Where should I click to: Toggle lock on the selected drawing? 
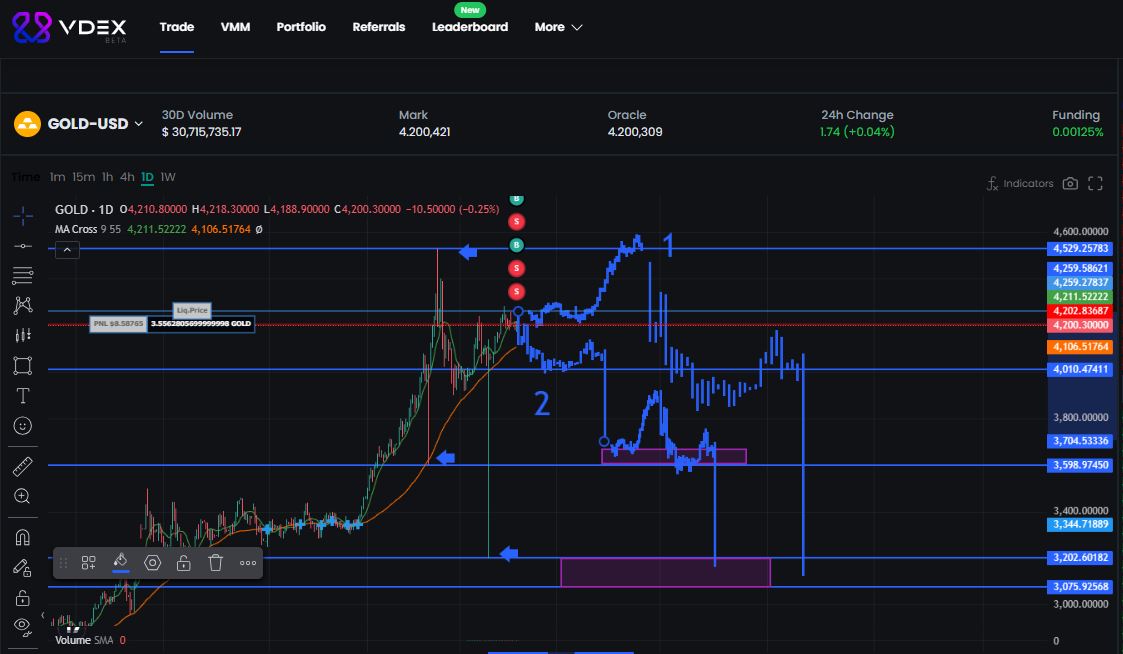point(184,563)
